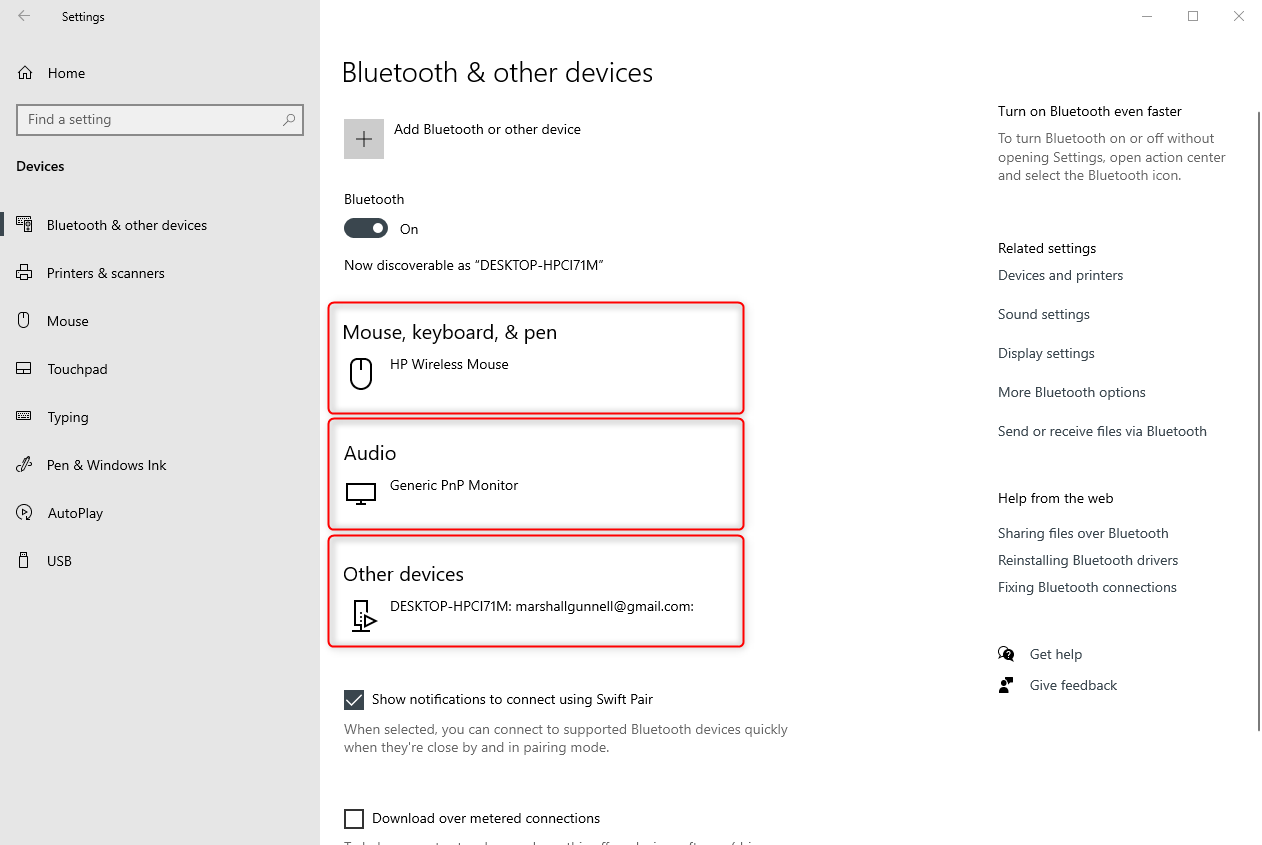Screen dimensions: 1262x845
Task: Click the Home icon in sidebar
Action: pos(22,72)
